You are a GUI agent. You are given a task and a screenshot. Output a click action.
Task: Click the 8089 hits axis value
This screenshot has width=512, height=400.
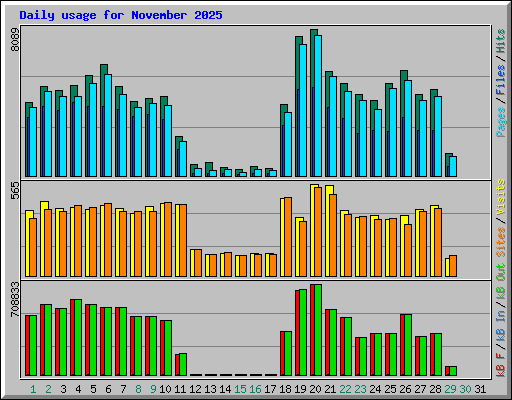click(15, 39)
